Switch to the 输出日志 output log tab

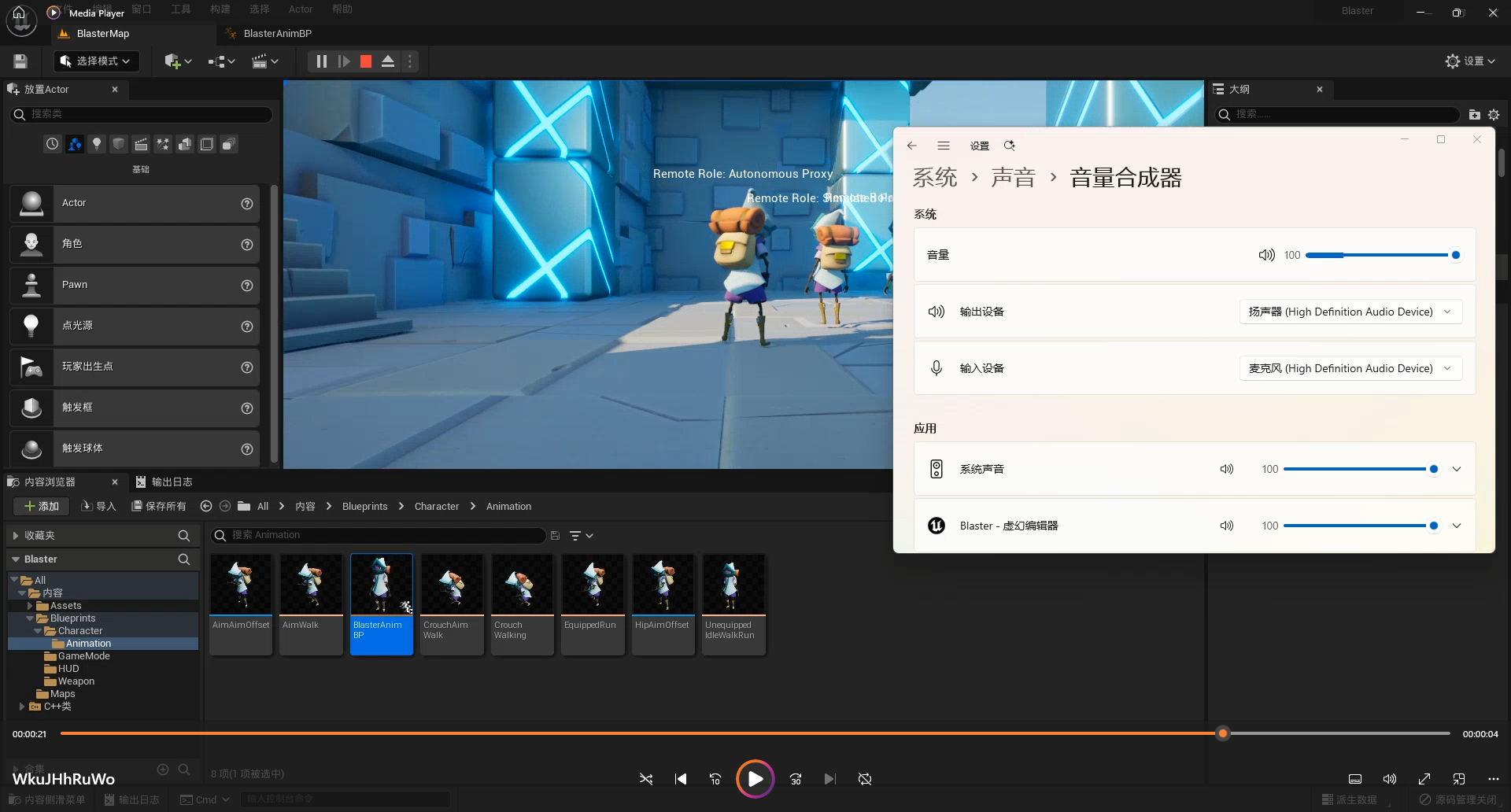(x=164, y=482)
